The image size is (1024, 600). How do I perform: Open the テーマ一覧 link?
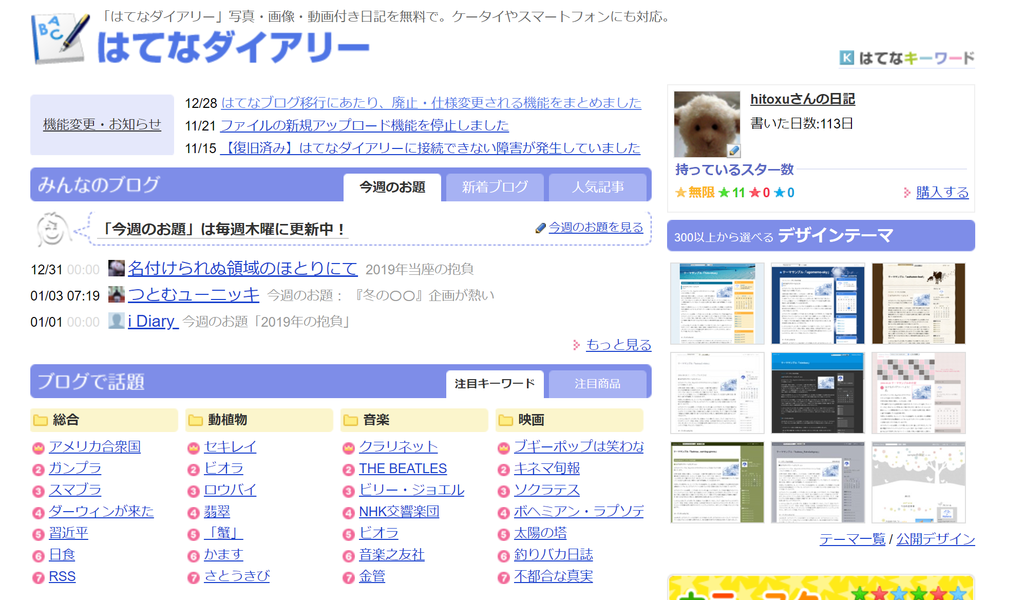tap(852, 539)
